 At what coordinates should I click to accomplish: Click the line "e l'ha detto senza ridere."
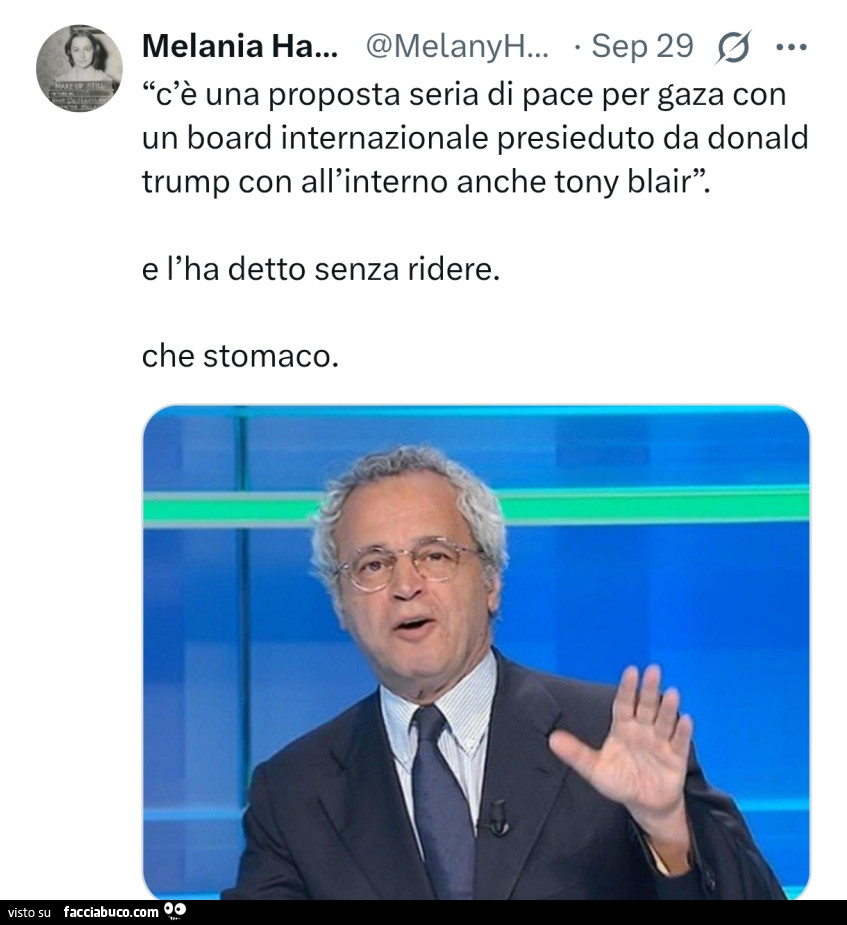tap(321, 270)
